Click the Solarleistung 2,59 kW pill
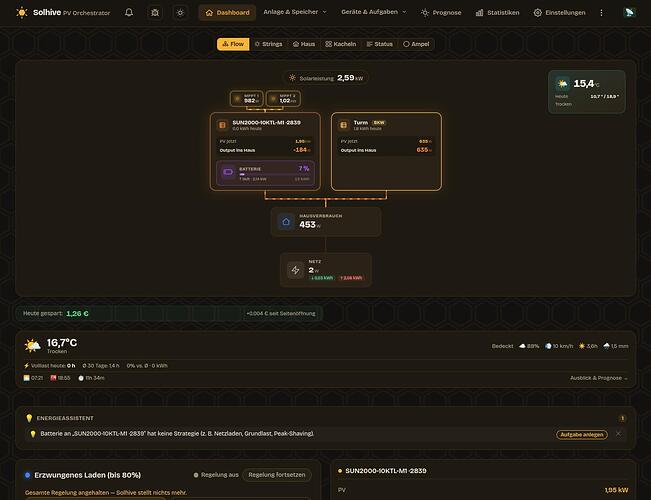651x500 pixels. [x=326, y=78]
